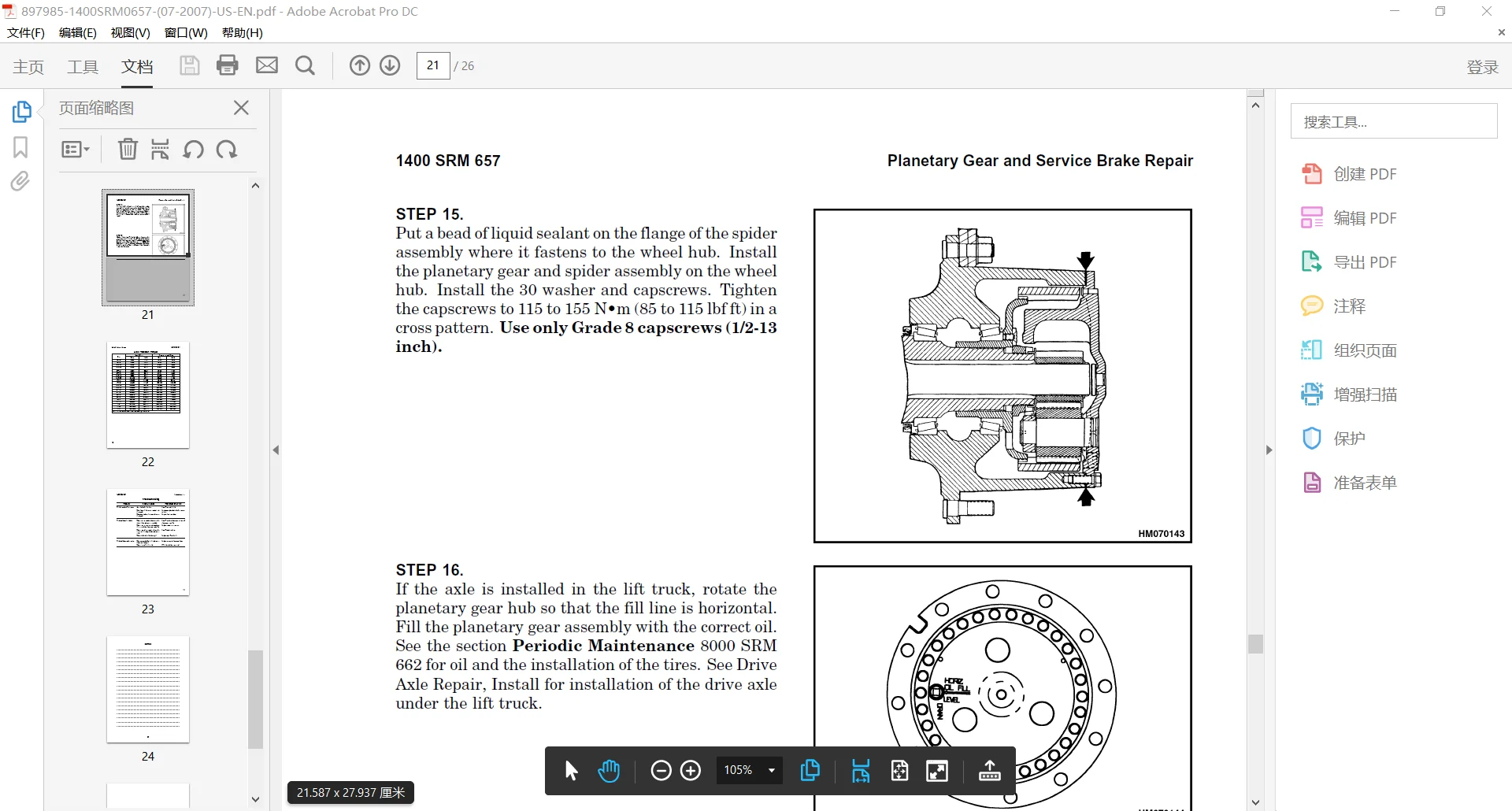The image size is (1512, 811).
Task: Select page 21 thumbnail
Action: tap(148, 248)
